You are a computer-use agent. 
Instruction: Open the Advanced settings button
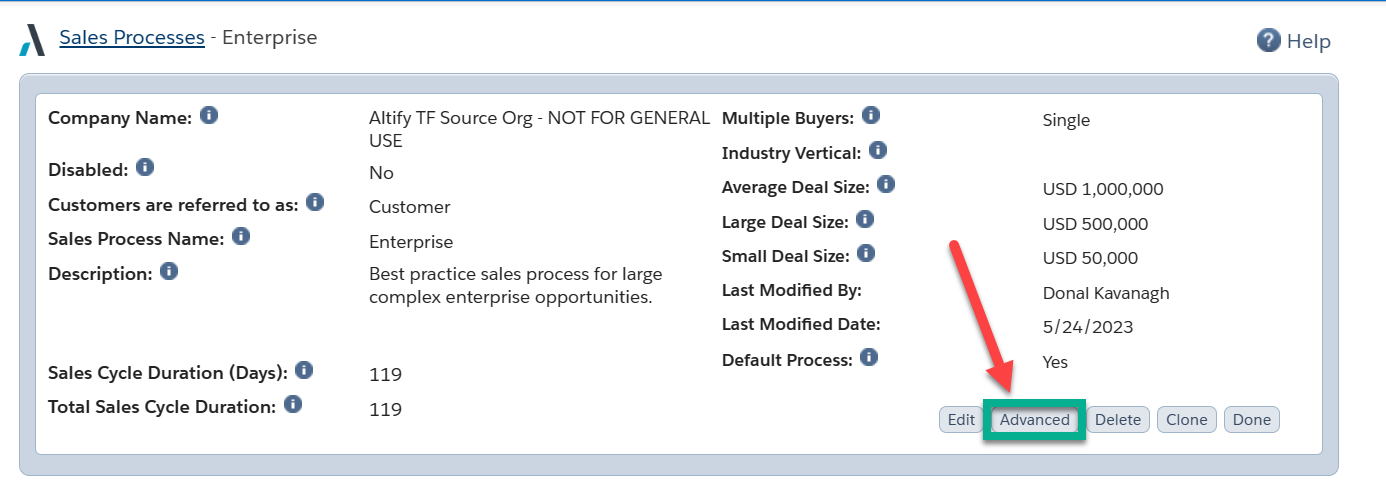(x=1035, y=420)
